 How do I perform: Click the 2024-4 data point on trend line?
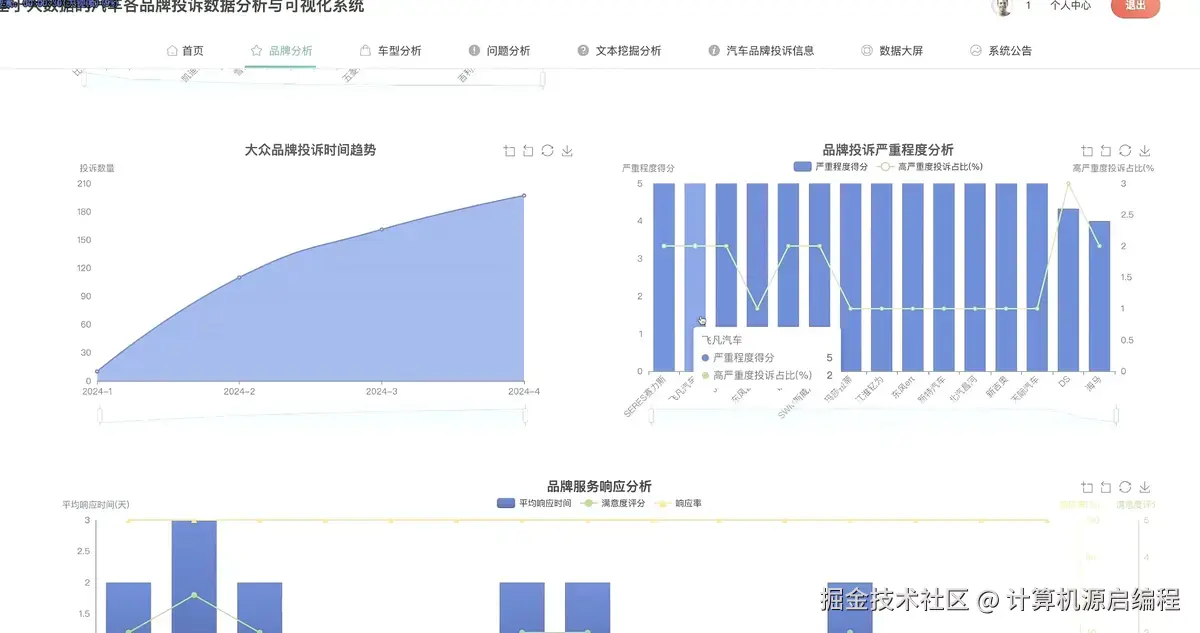tap(524, 196)
